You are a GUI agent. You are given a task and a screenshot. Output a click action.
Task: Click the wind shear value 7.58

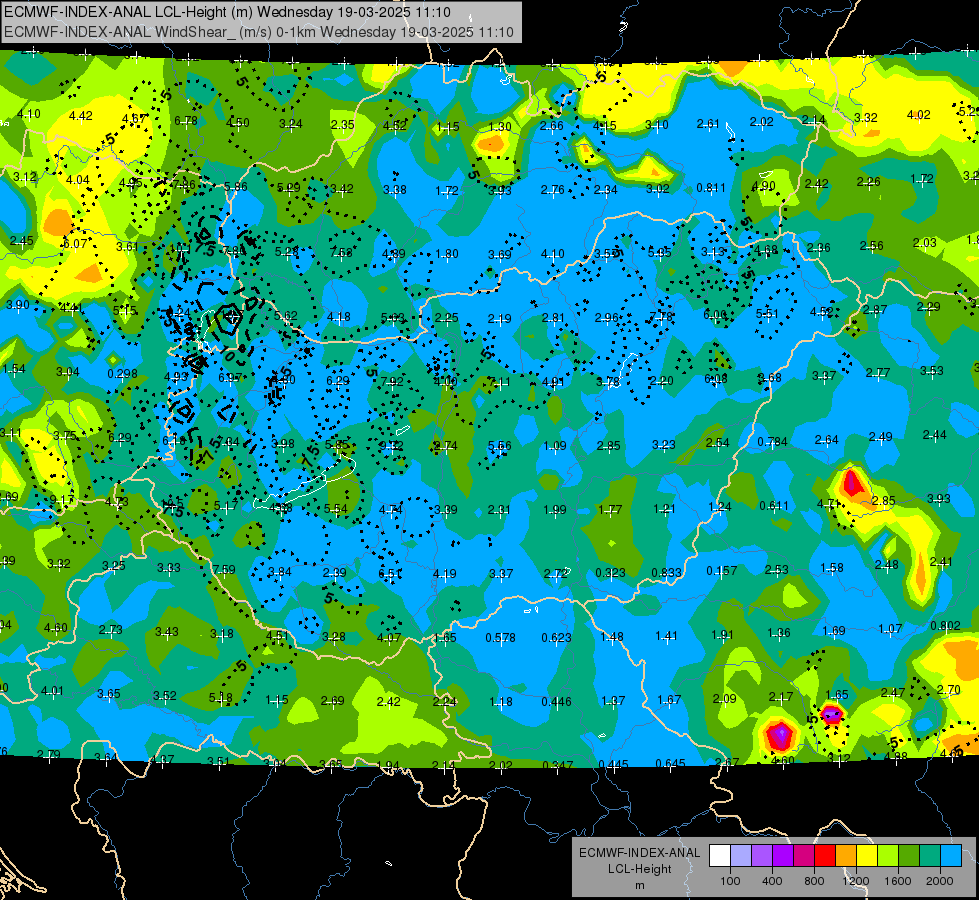[341, 253]
